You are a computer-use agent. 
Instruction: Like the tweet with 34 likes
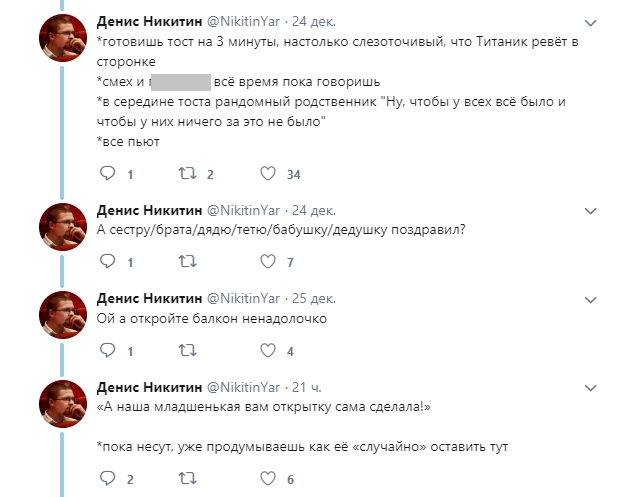[x=267, y=174]
